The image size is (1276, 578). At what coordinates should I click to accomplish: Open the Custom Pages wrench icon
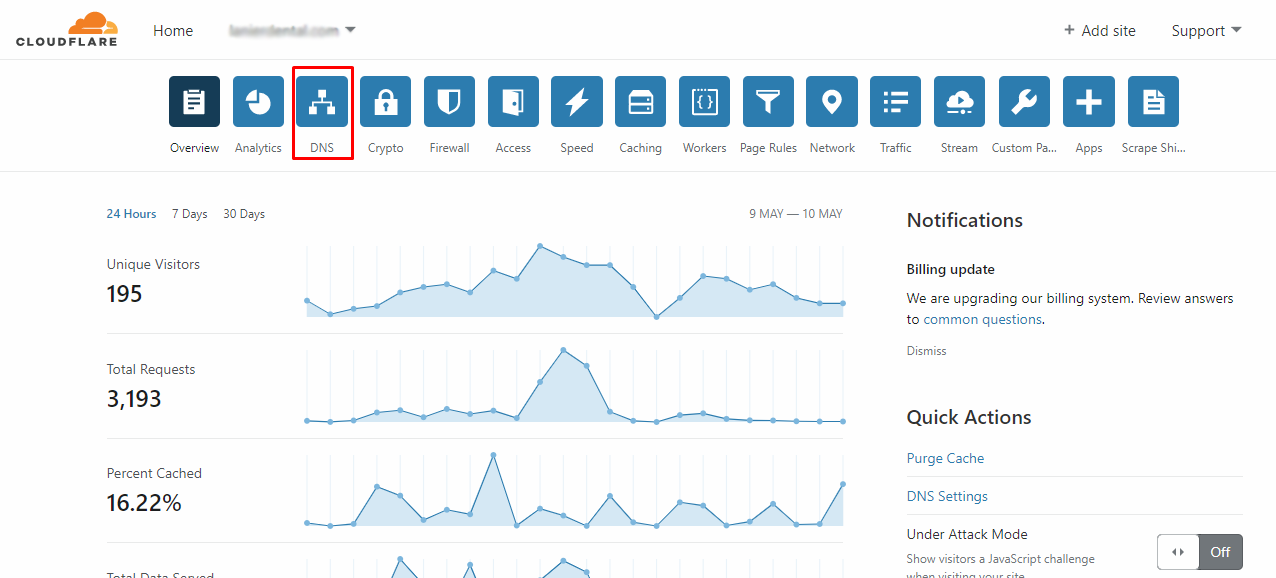pos(1024,101)
